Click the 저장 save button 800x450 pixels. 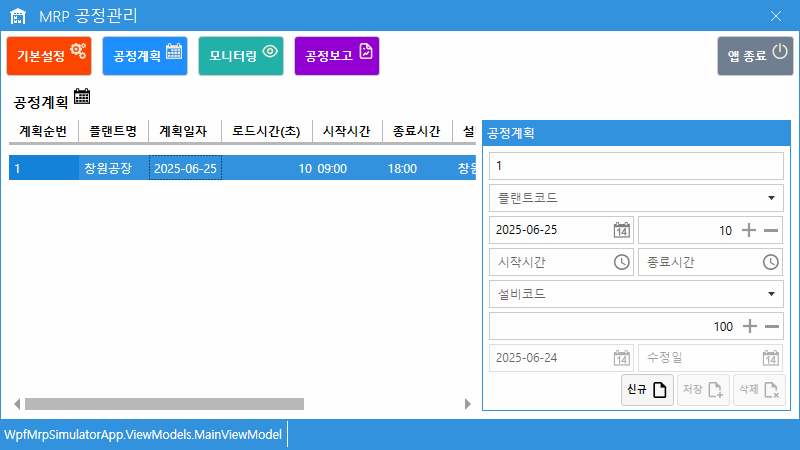click(x=703, y=390)
